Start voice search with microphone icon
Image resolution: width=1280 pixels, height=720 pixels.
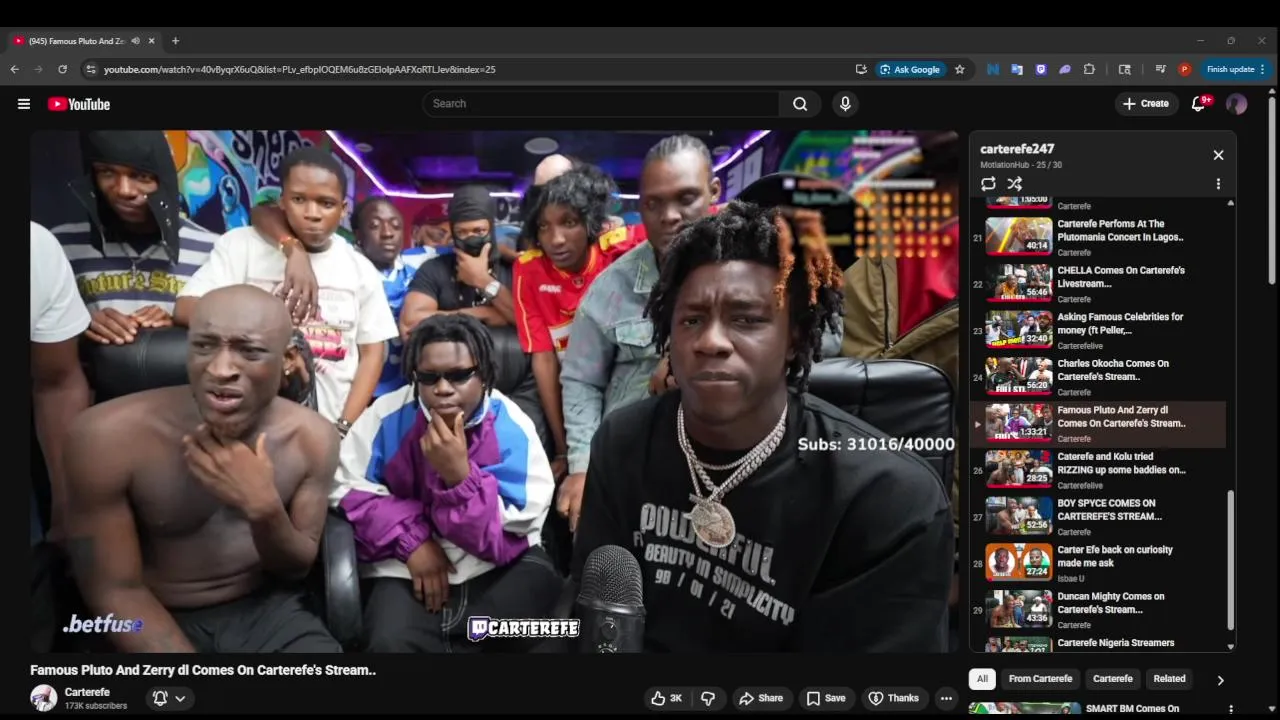845,104
